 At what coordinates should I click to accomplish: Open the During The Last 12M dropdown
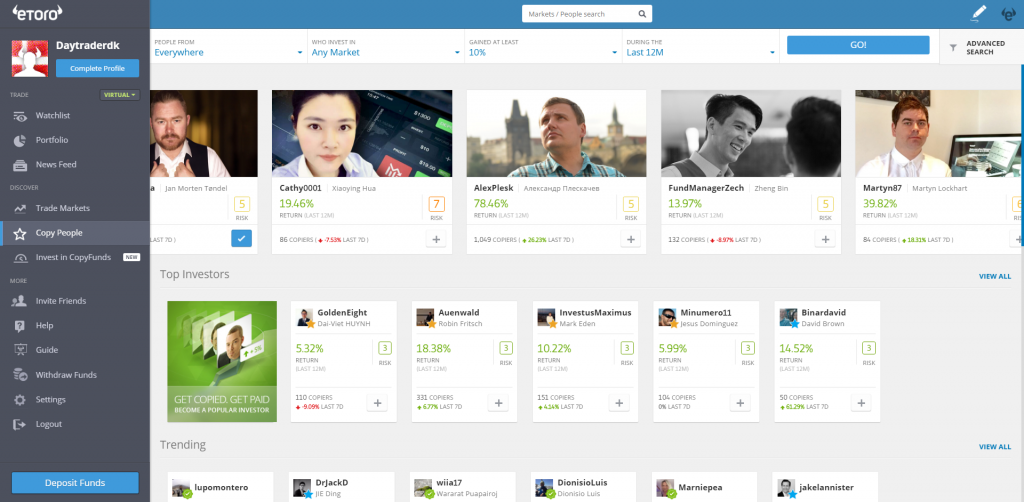[x=701, y=47]
